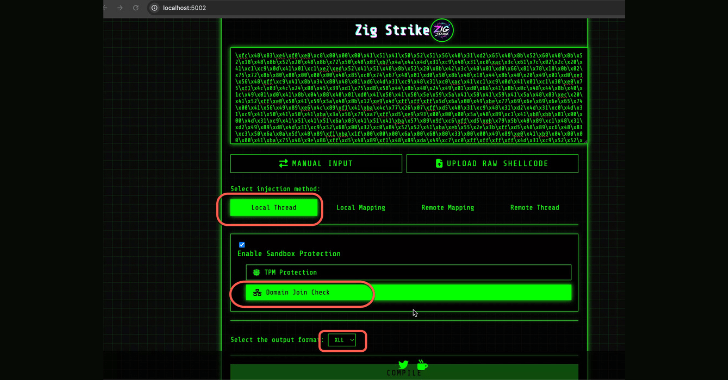Screen dimensions: 728x380
Task: Select the Remote Thread injection method
Action: point(535,208)
